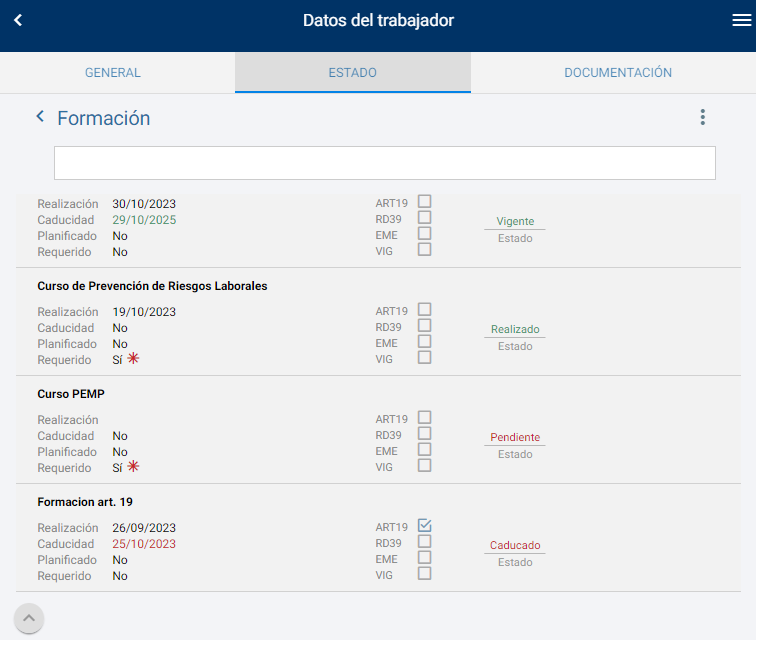Click the Pendiente status of Curso PEMP
This screenshot has height=645, width=757.
coord(515,438)
